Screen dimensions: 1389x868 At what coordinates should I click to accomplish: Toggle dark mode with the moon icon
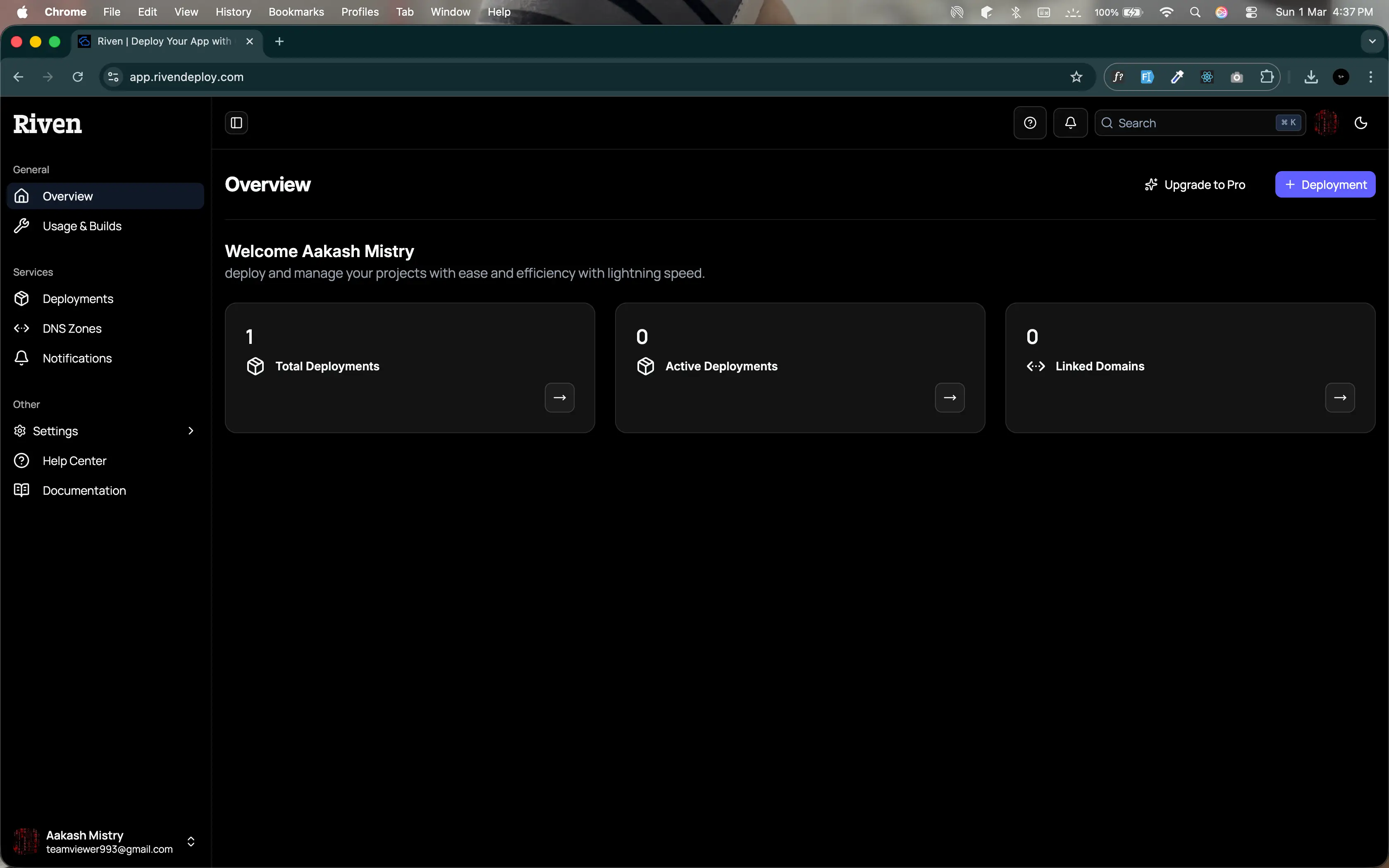tap(1361, 122)
